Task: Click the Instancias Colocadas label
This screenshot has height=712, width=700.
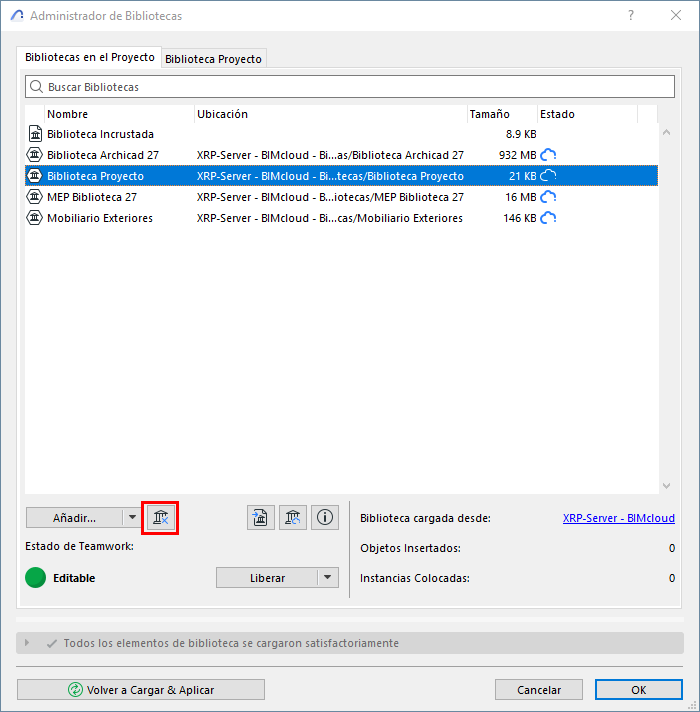Action: tap(415, 578)
